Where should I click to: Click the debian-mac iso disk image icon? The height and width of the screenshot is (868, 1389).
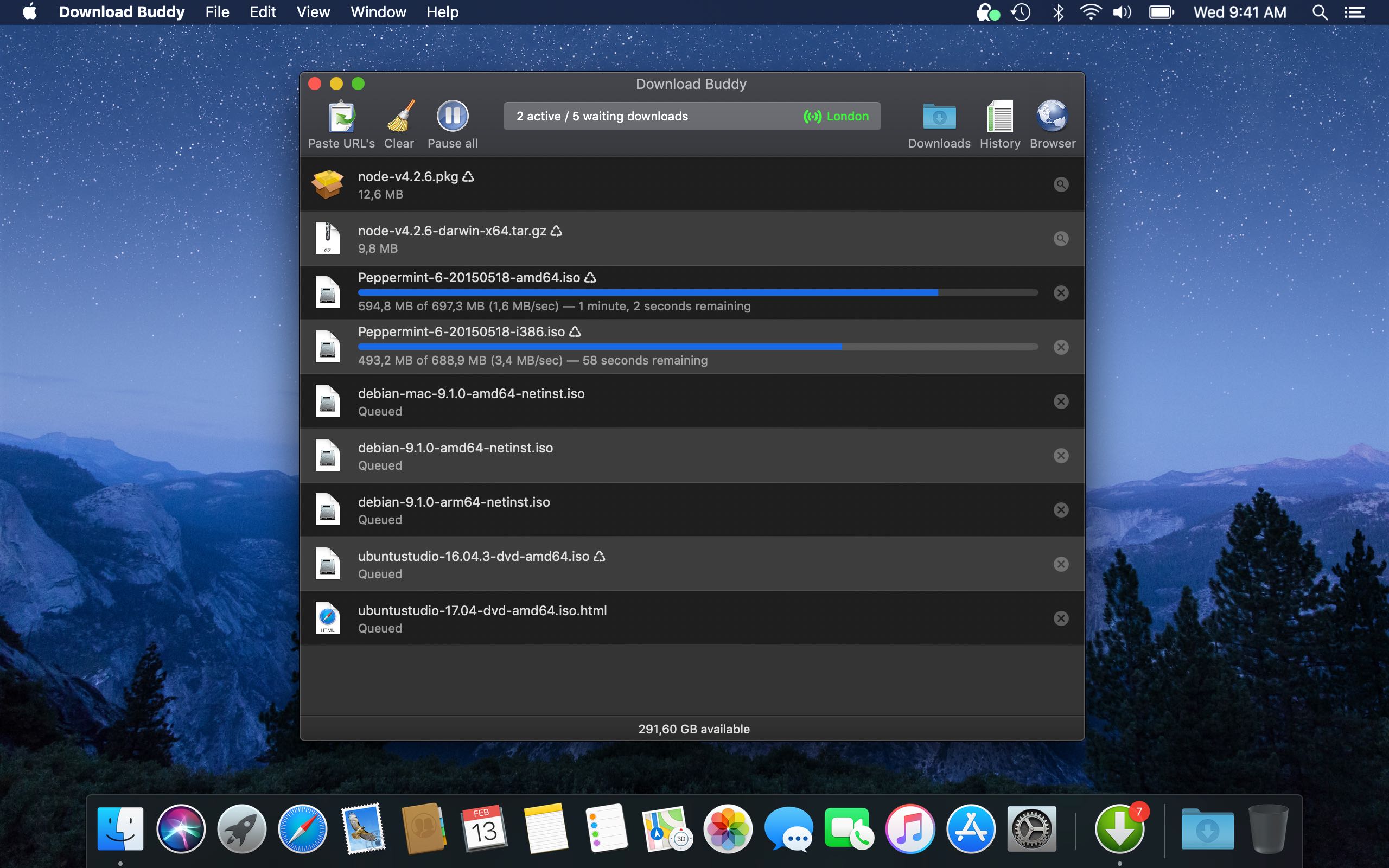pos(328,401)
